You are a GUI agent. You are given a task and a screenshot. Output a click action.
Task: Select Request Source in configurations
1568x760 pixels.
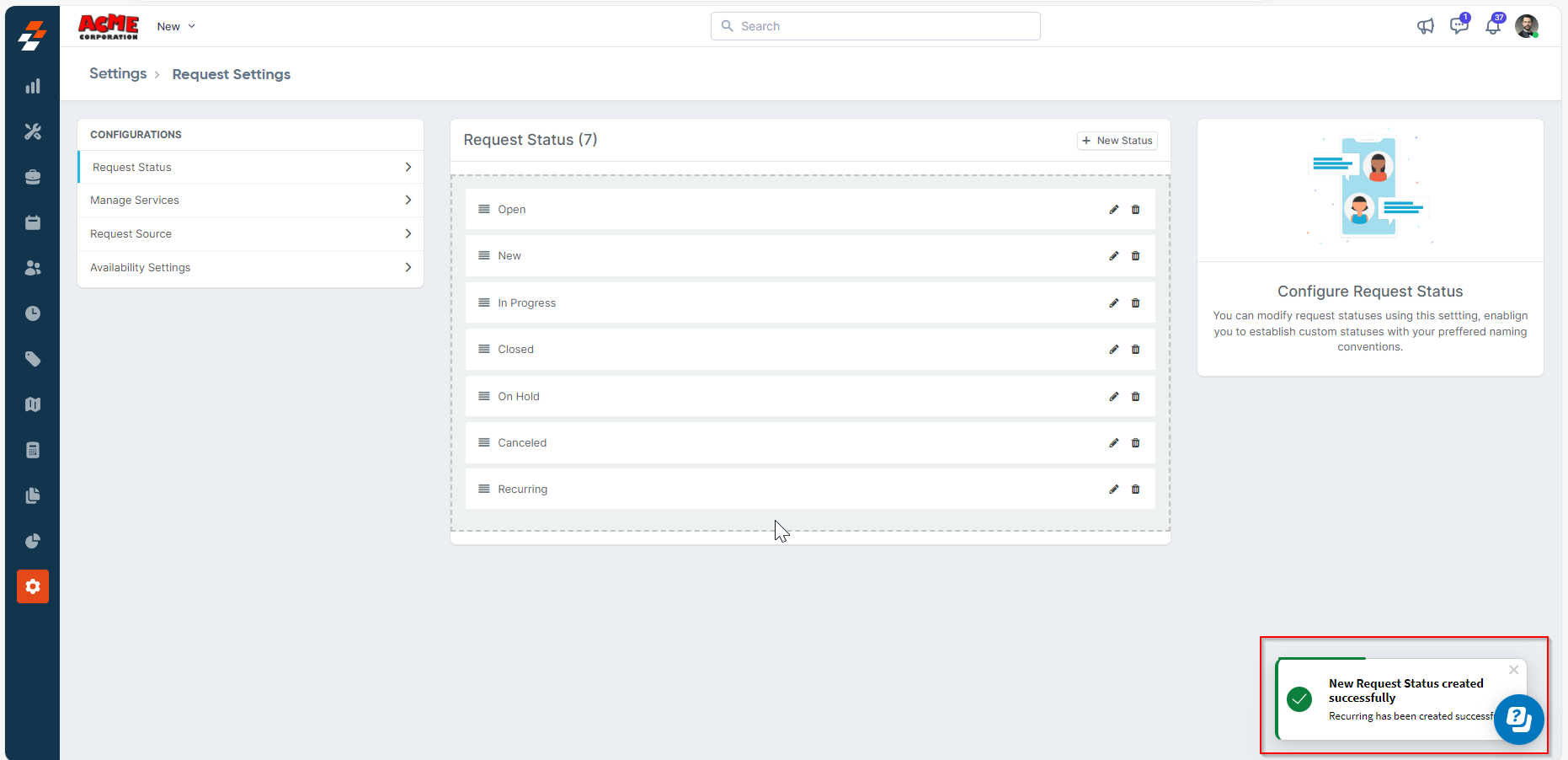click(x=131, y=234)
